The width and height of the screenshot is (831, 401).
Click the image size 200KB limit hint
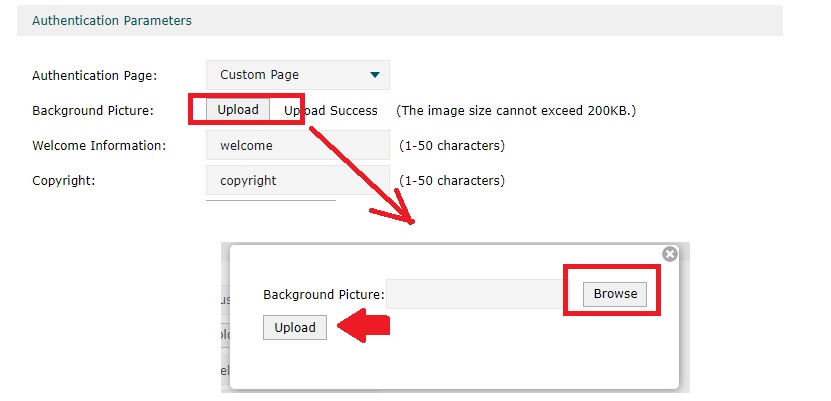(x=516, y=110)
